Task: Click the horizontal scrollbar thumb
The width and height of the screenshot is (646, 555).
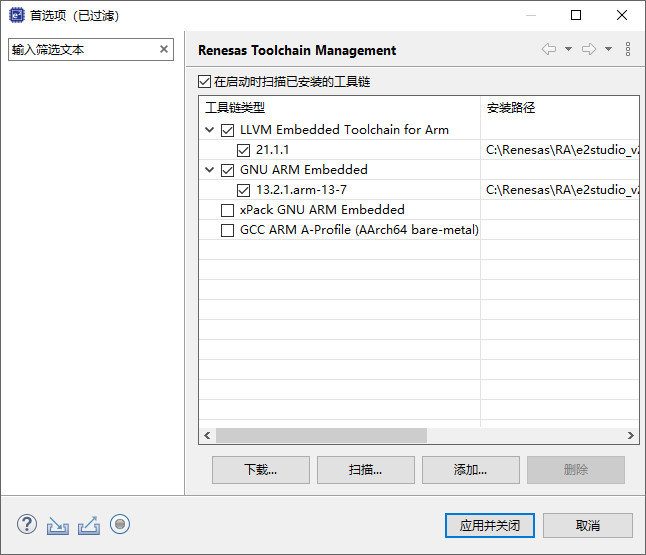Action: tap(321, 436)
